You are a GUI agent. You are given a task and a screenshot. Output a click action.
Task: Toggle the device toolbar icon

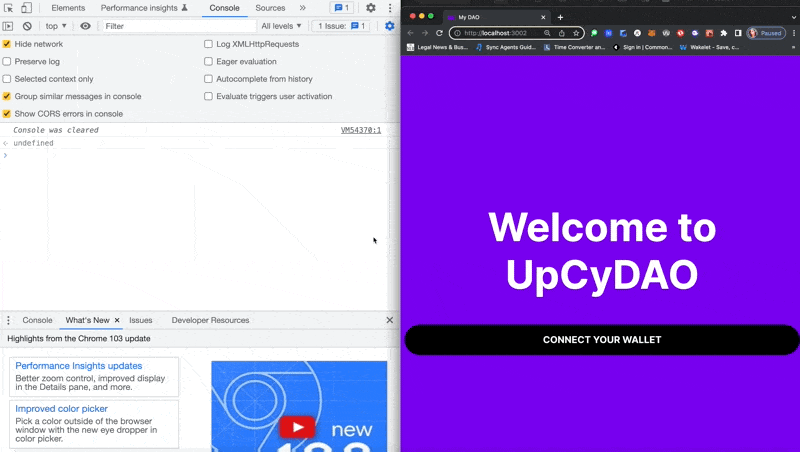tap(26, 8)
